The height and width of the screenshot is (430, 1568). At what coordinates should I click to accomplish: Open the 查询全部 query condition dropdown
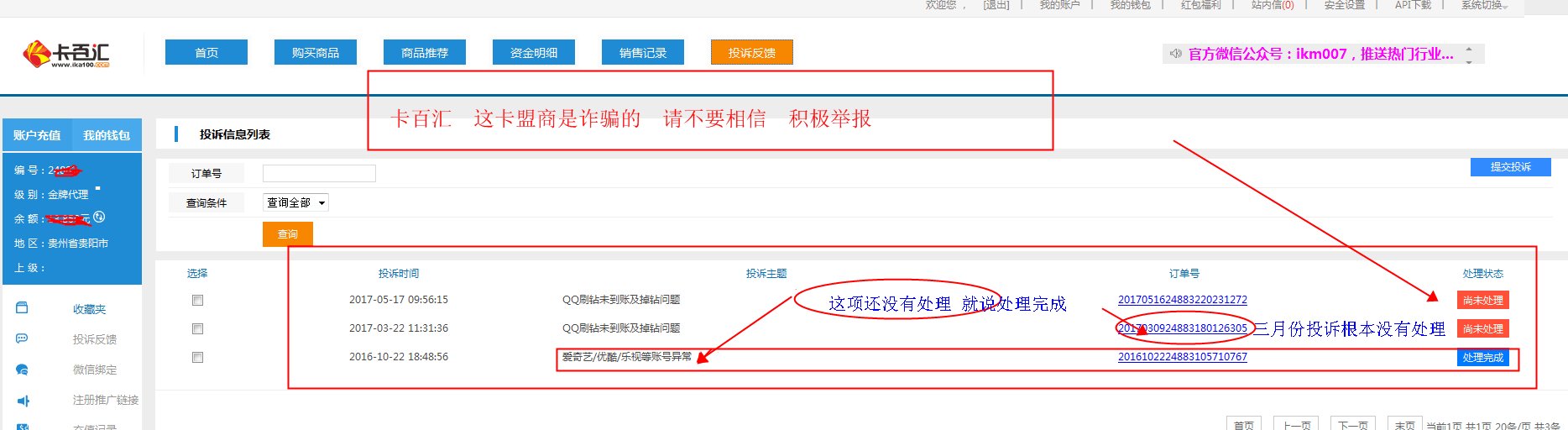click(x=295, y=202)
